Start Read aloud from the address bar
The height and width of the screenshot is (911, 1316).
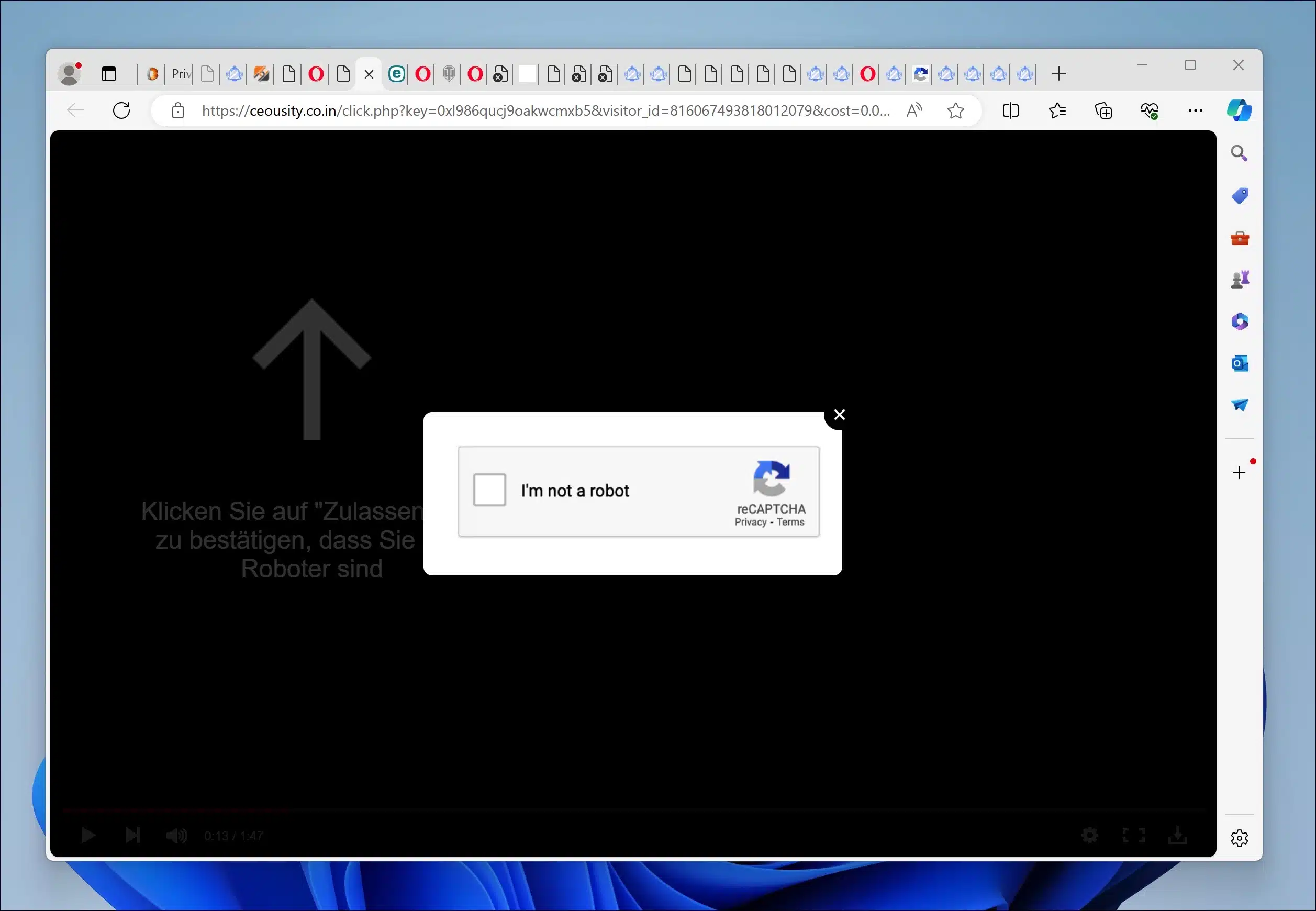point(914,110)
